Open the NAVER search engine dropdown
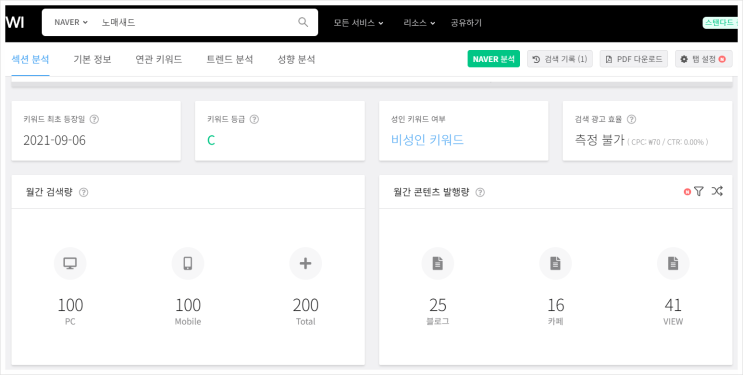The width and height of the screenshot is (743, 375). (x=71, y=22)
